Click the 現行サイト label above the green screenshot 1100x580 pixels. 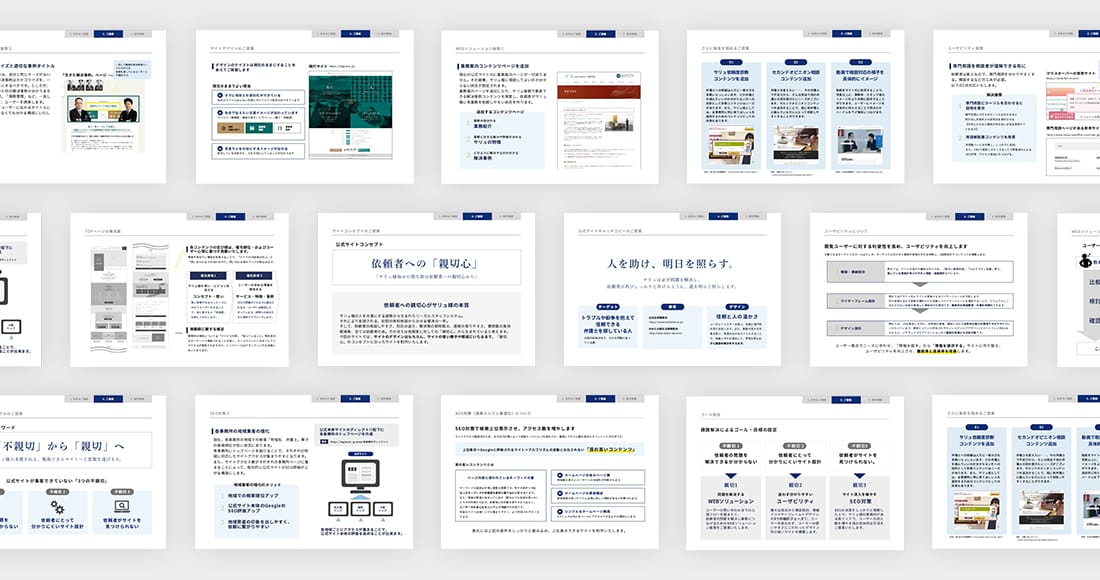[317, 67]
